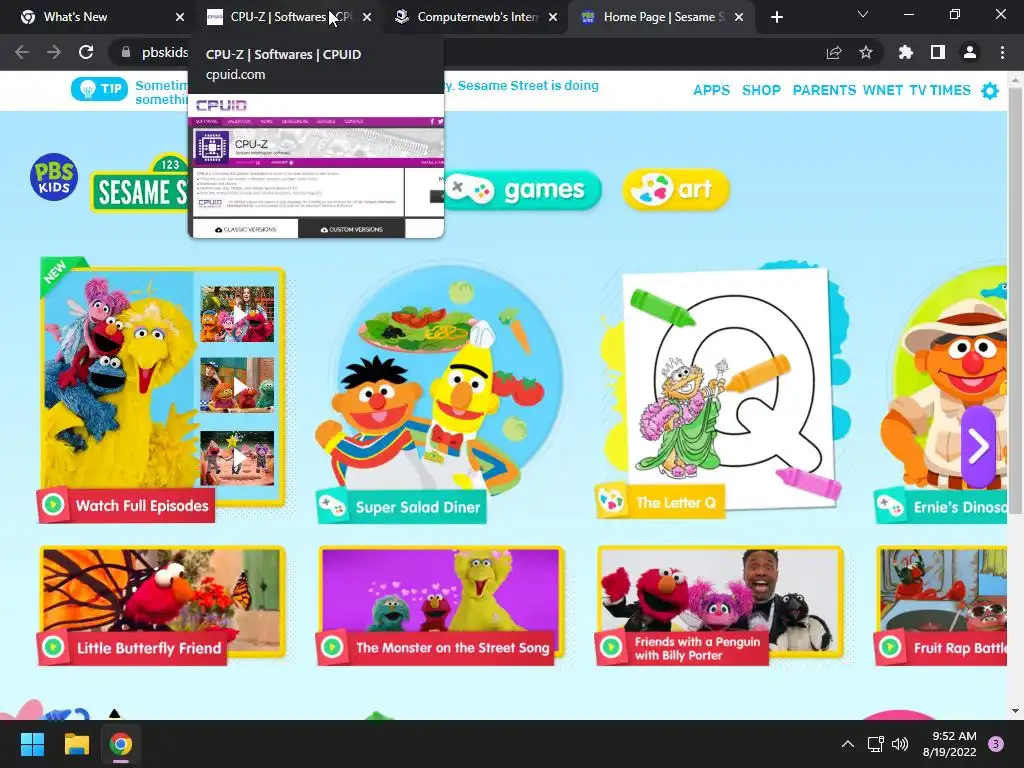
Task: Open the art section button
Action: coord(675,190)
